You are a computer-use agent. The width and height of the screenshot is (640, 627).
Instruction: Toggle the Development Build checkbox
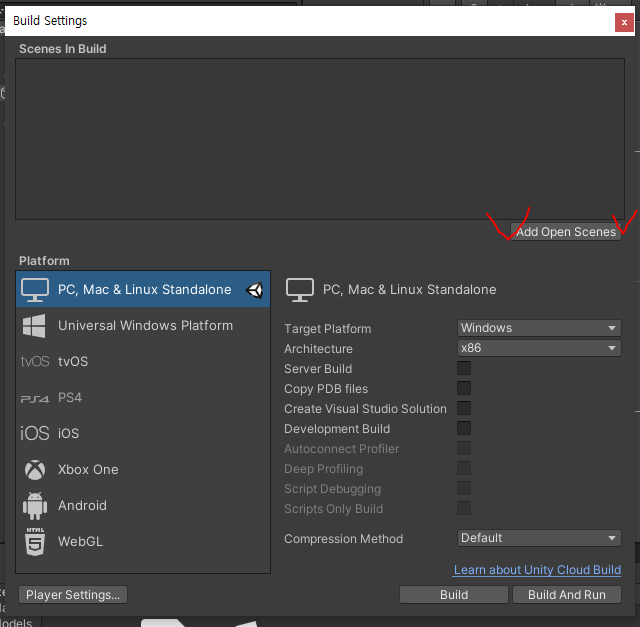[464, 428]
